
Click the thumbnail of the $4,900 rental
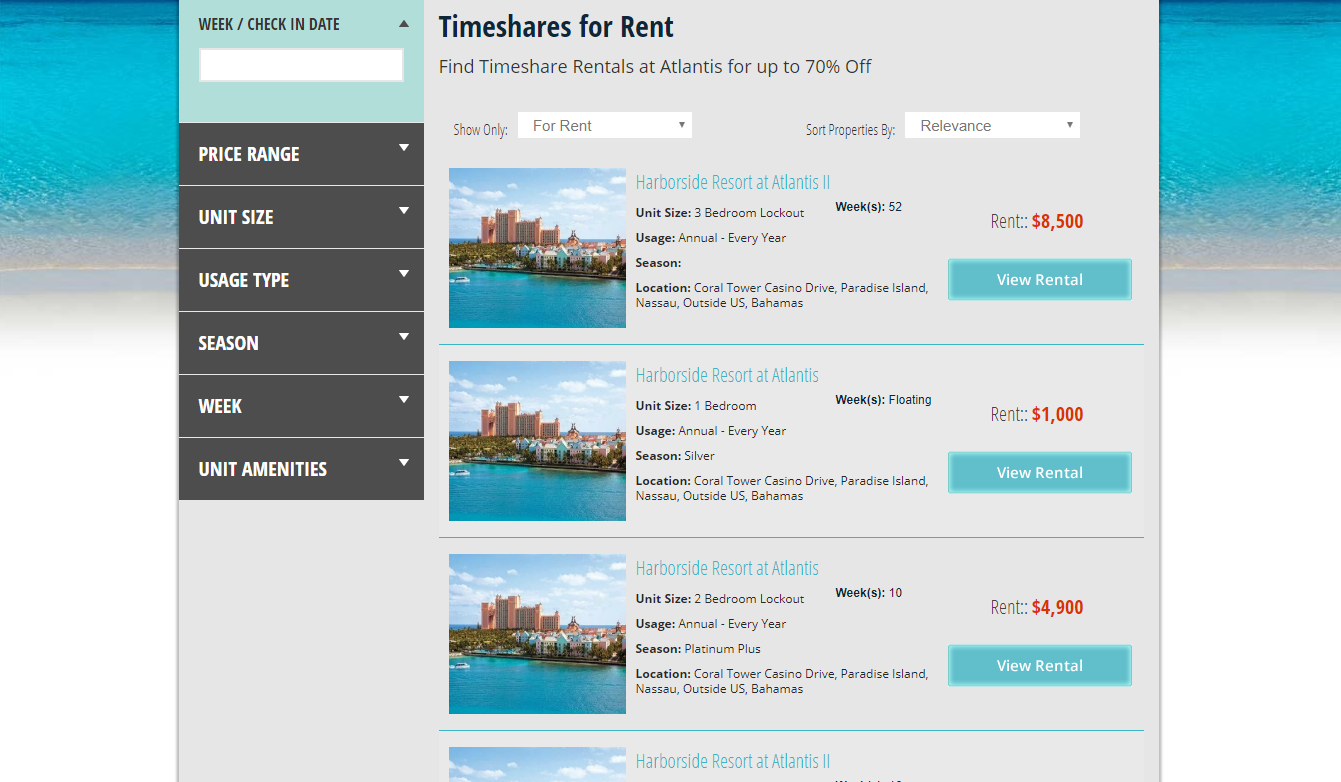537,634
